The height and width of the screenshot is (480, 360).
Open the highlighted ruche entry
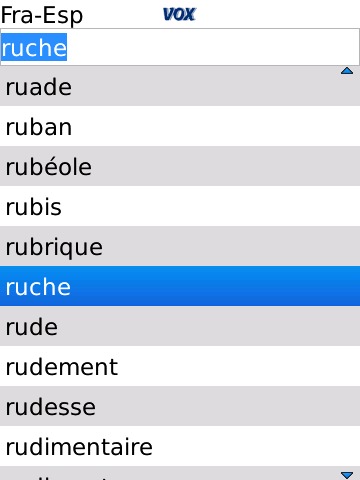(180, 286)
